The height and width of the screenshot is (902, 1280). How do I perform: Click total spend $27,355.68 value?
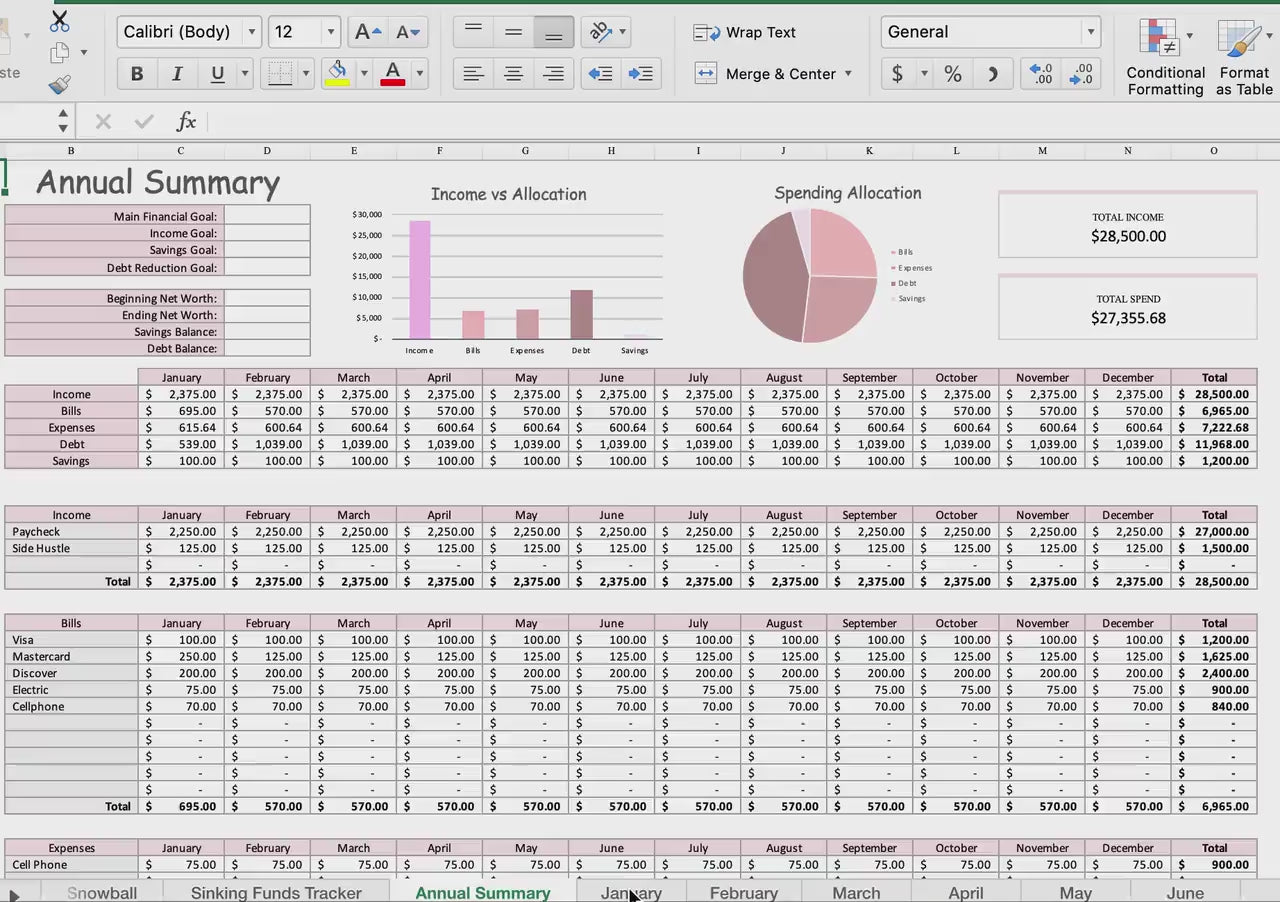coord(1128,319)
